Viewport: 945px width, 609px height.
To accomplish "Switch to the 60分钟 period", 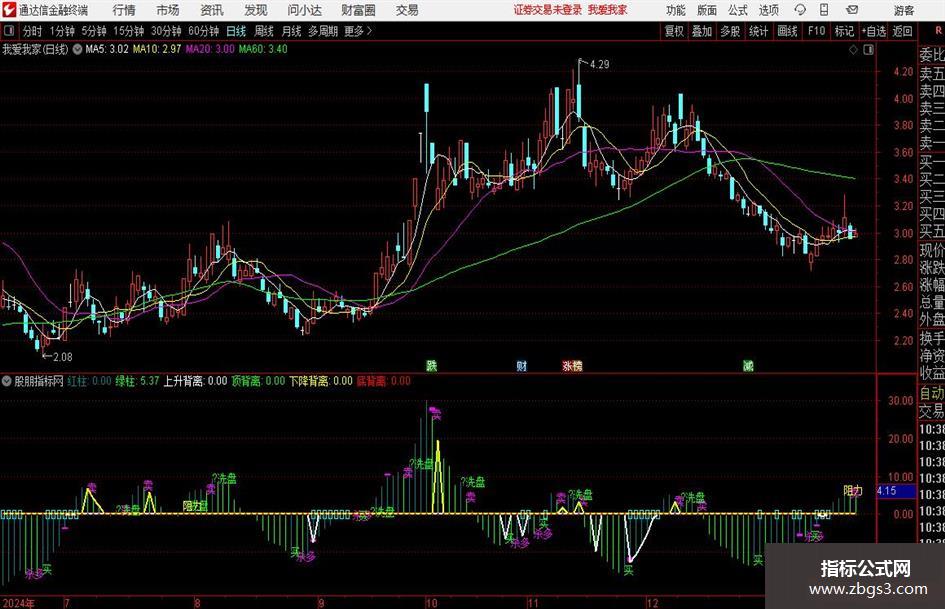I will click(x=204, y=31).
